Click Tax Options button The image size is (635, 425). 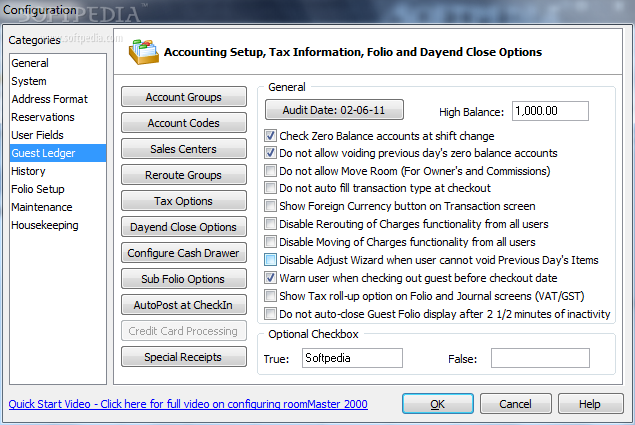point(184,201)
